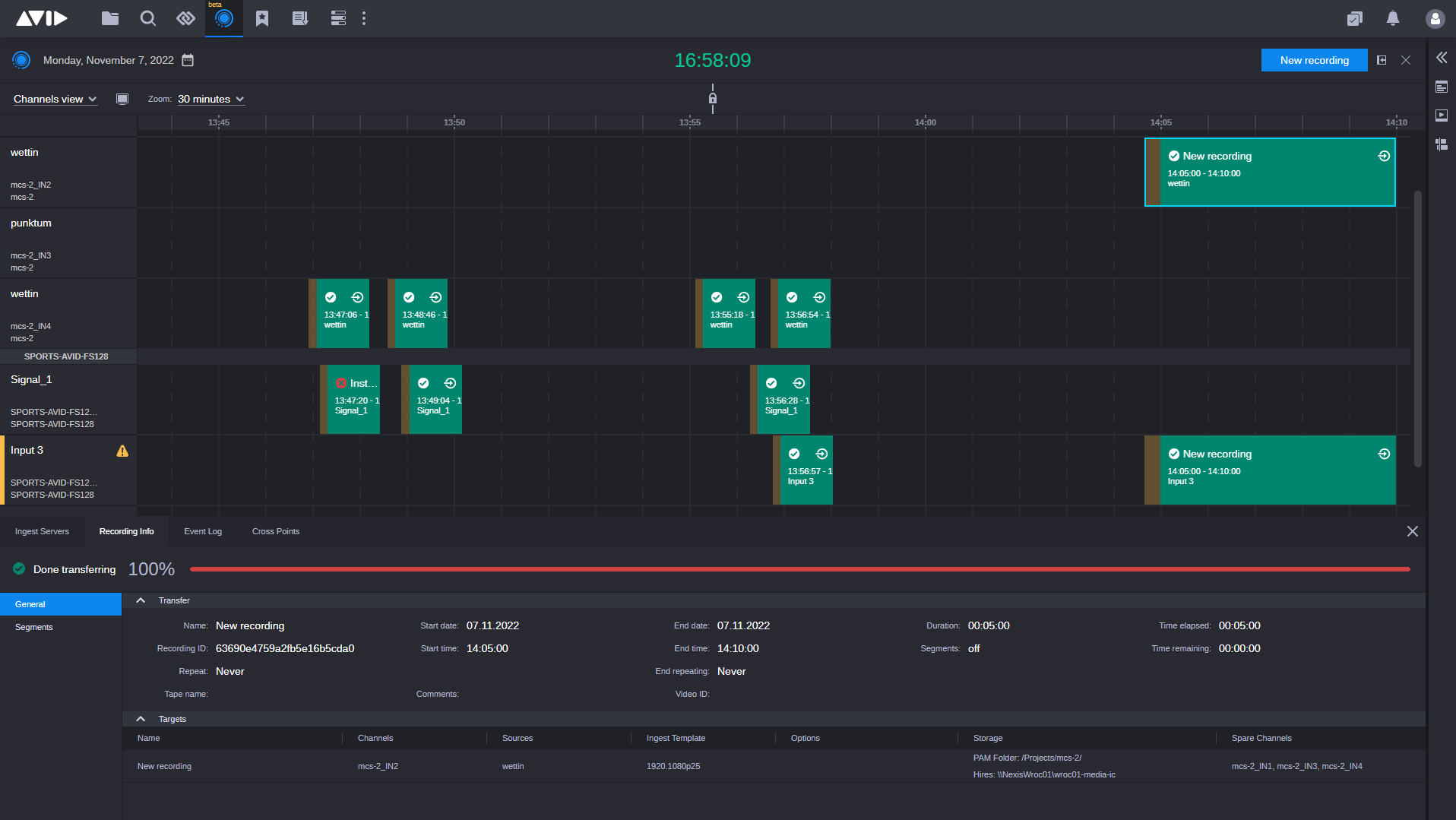Open the bookmarks panel
Image resolution: width=1456 pixels, height=820 pixels.
click(261, 18)
